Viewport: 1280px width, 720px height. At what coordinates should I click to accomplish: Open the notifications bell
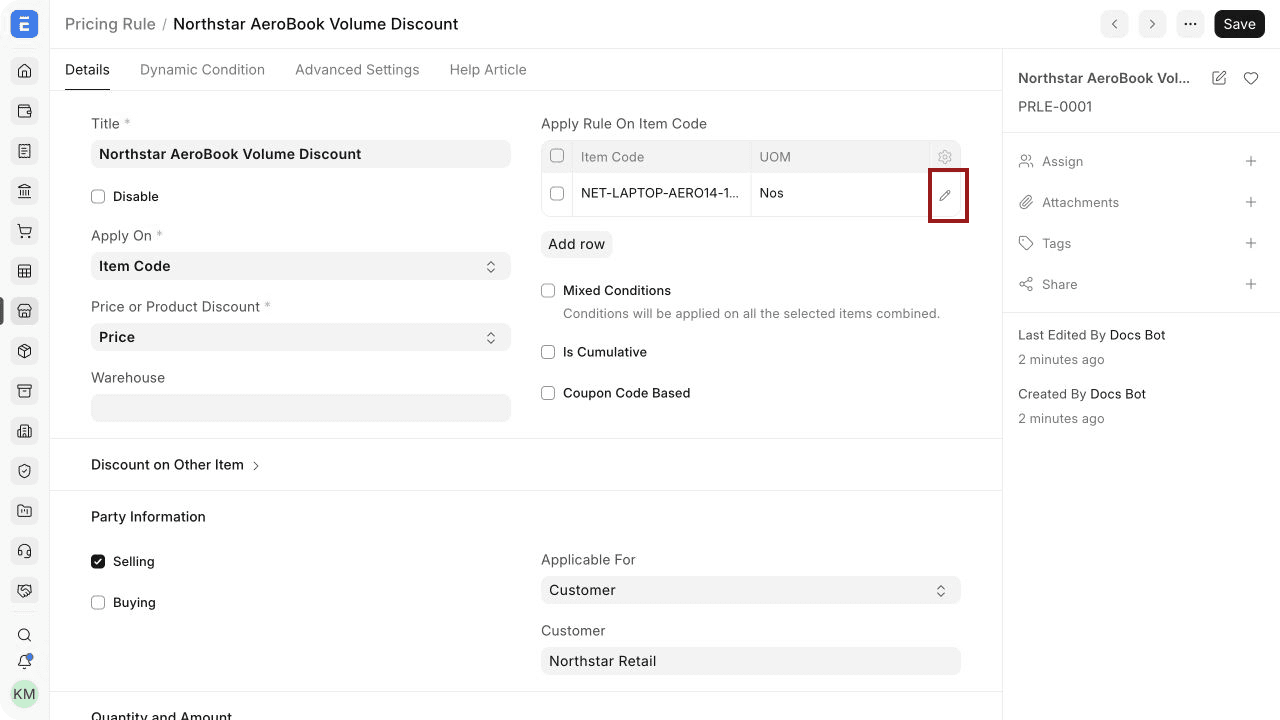pyautogui.click(x=25, y=662)
